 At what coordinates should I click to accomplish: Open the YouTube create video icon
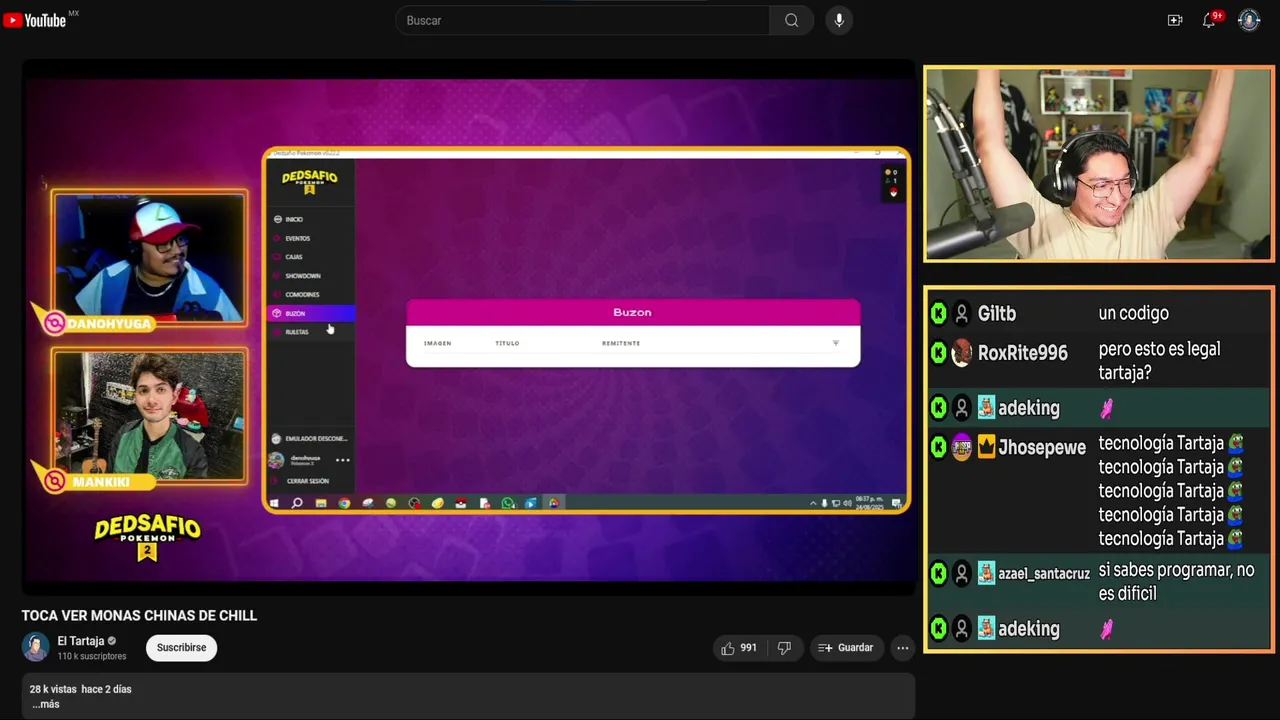[1175, 20]
